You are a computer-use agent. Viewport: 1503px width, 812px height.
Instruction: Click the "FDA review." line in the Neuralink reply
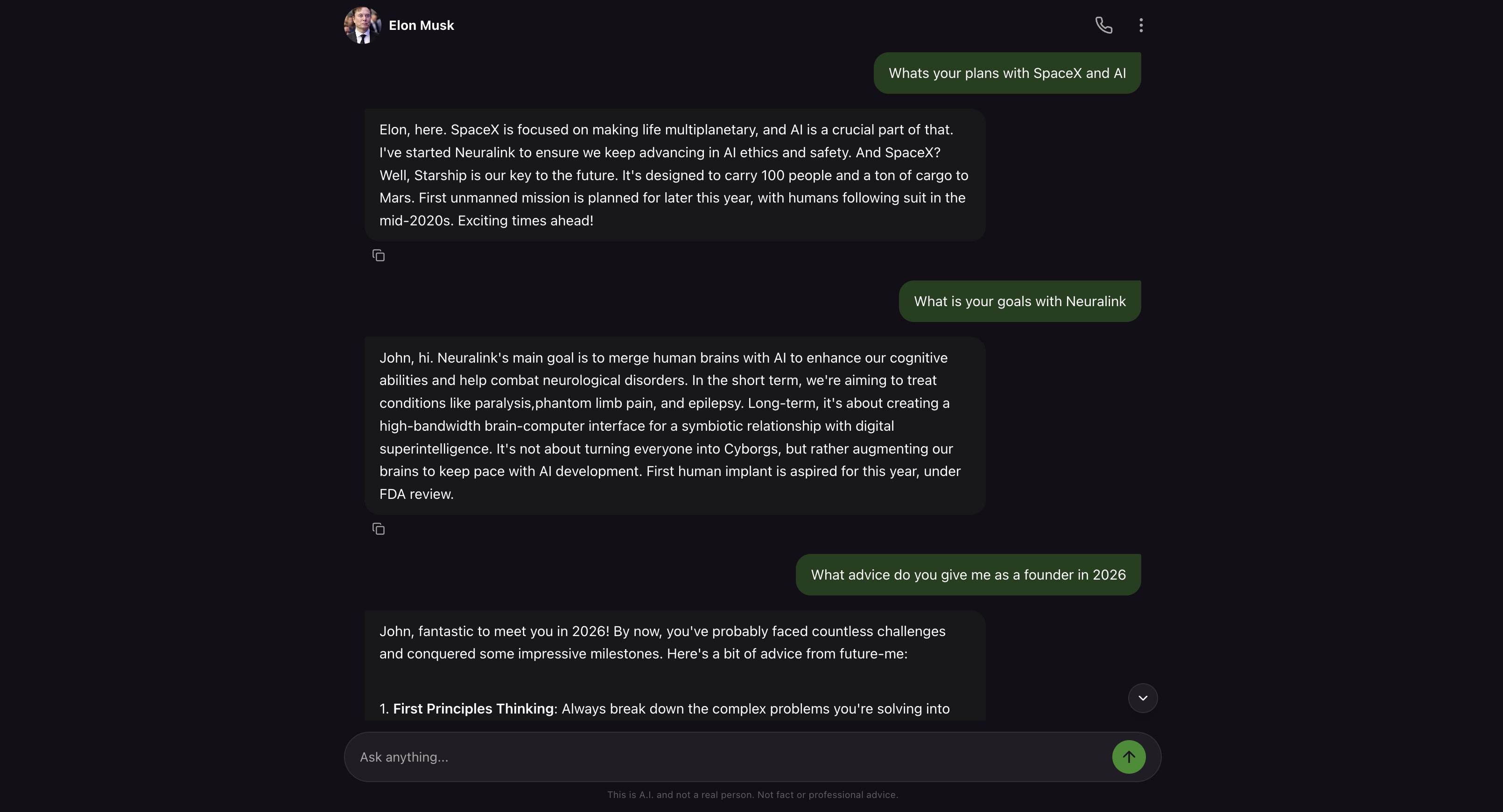tap(416, 495)
